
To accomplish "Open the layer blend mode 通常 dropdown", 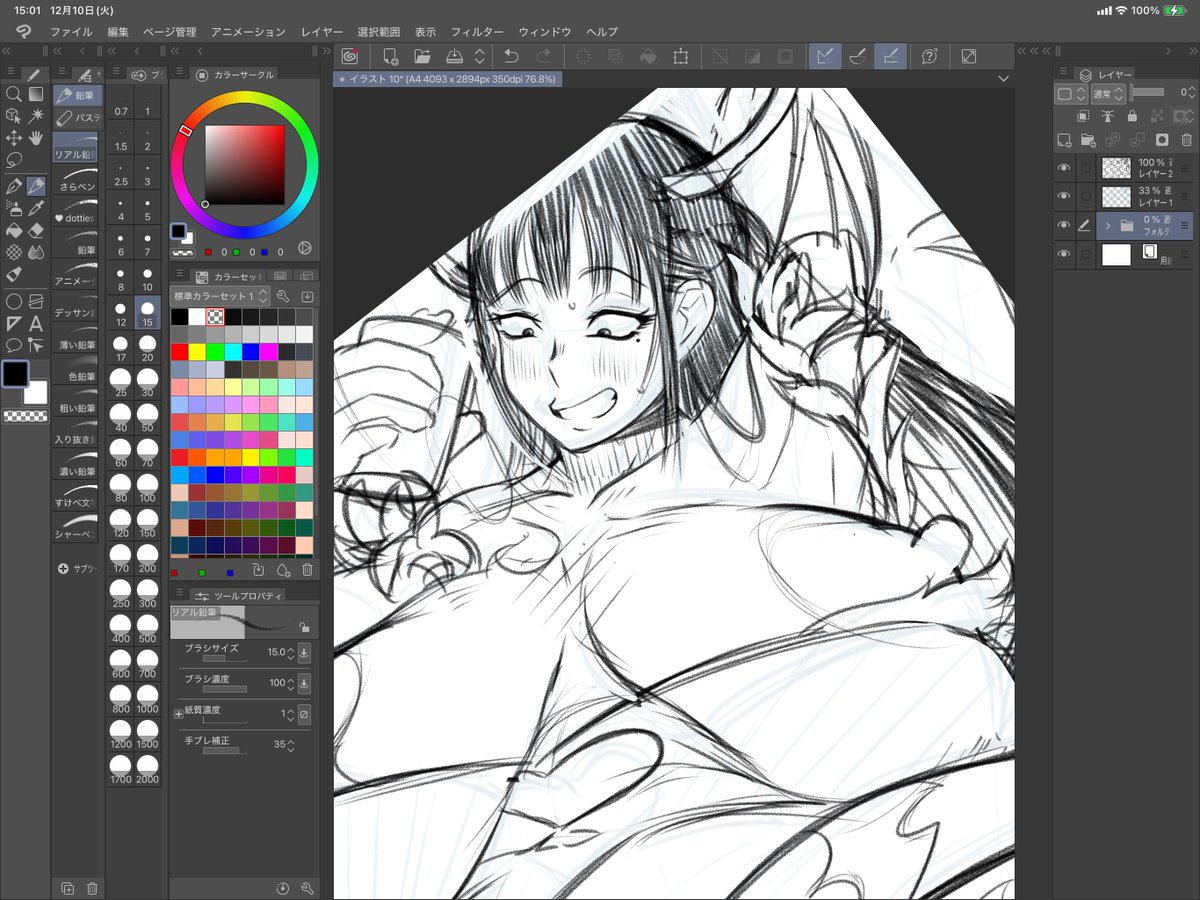I will point(1108,91).
